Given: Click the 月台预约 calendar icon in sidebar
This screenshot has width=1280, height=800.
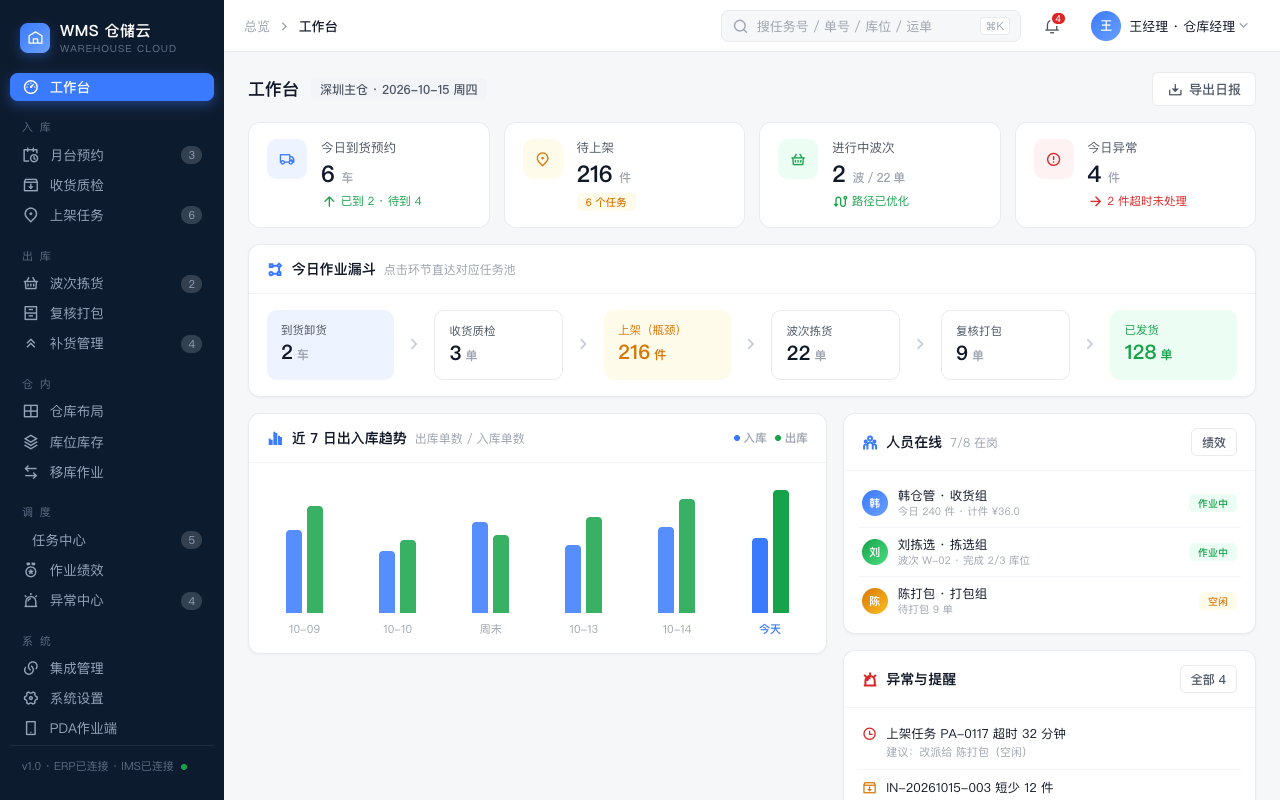Looking at the screenshot, I should pos(31,155).
